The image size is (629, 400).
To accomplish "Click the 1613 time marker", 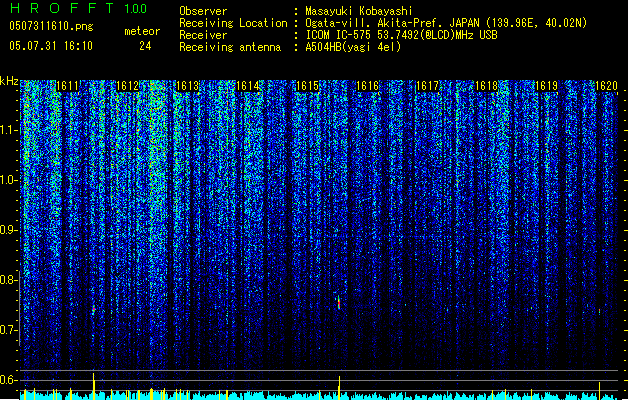I will (187, 86).
